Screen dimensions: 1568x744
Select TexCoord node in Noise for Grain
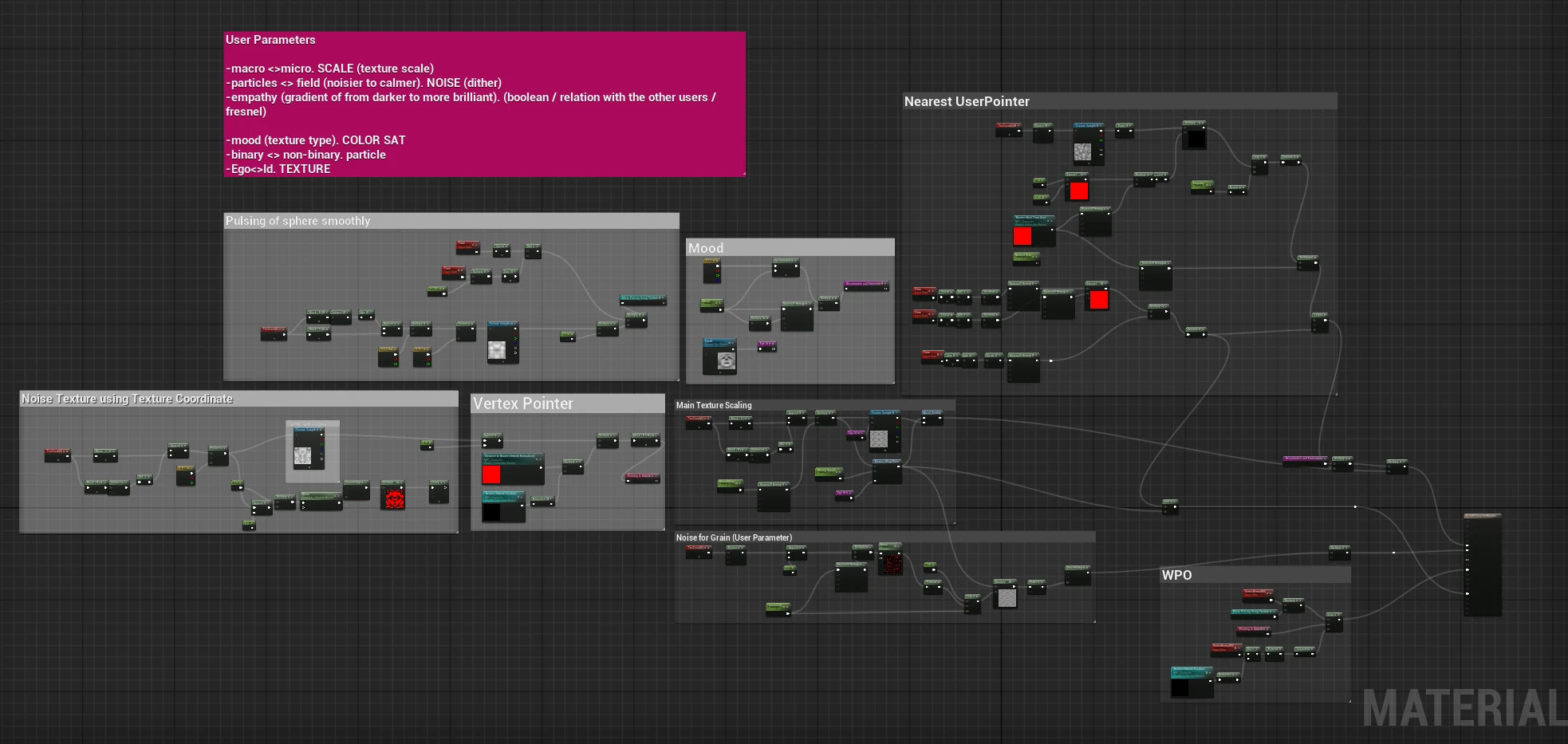pyautogui.click(x=699, y=552)
